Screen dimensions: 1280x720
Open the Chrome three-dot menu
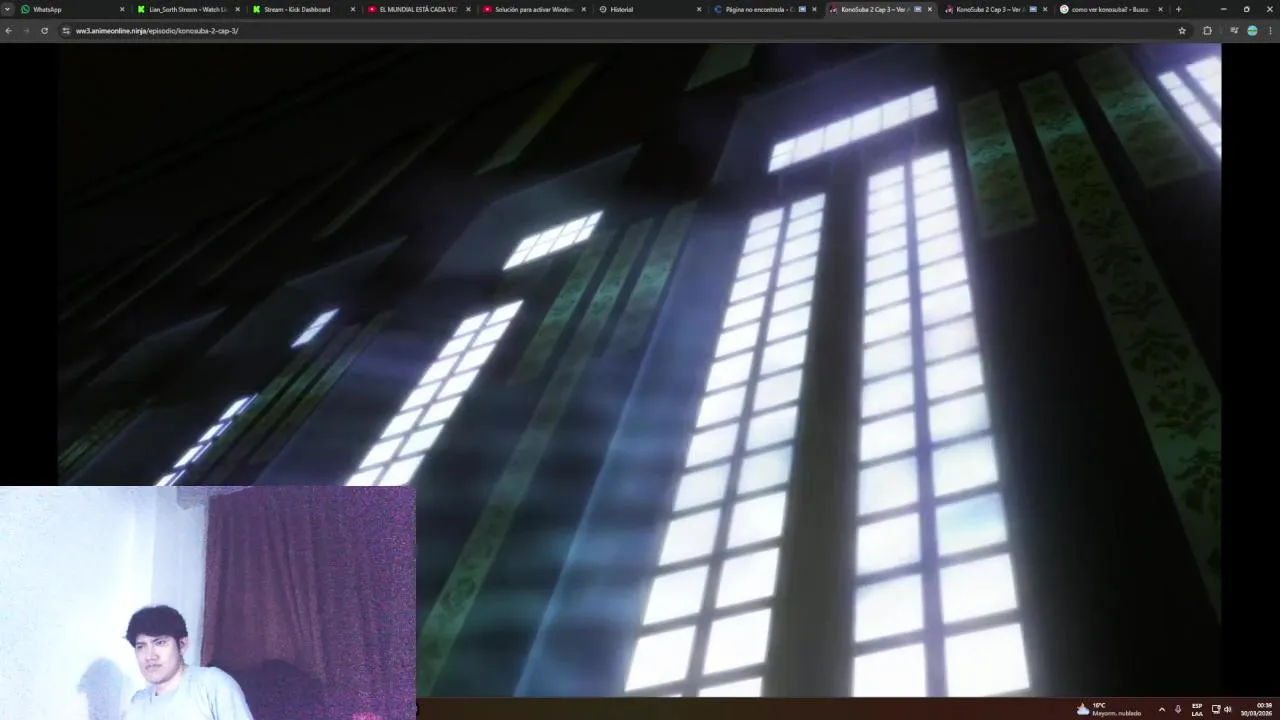pyautogui.click(x=1270, y=31)
